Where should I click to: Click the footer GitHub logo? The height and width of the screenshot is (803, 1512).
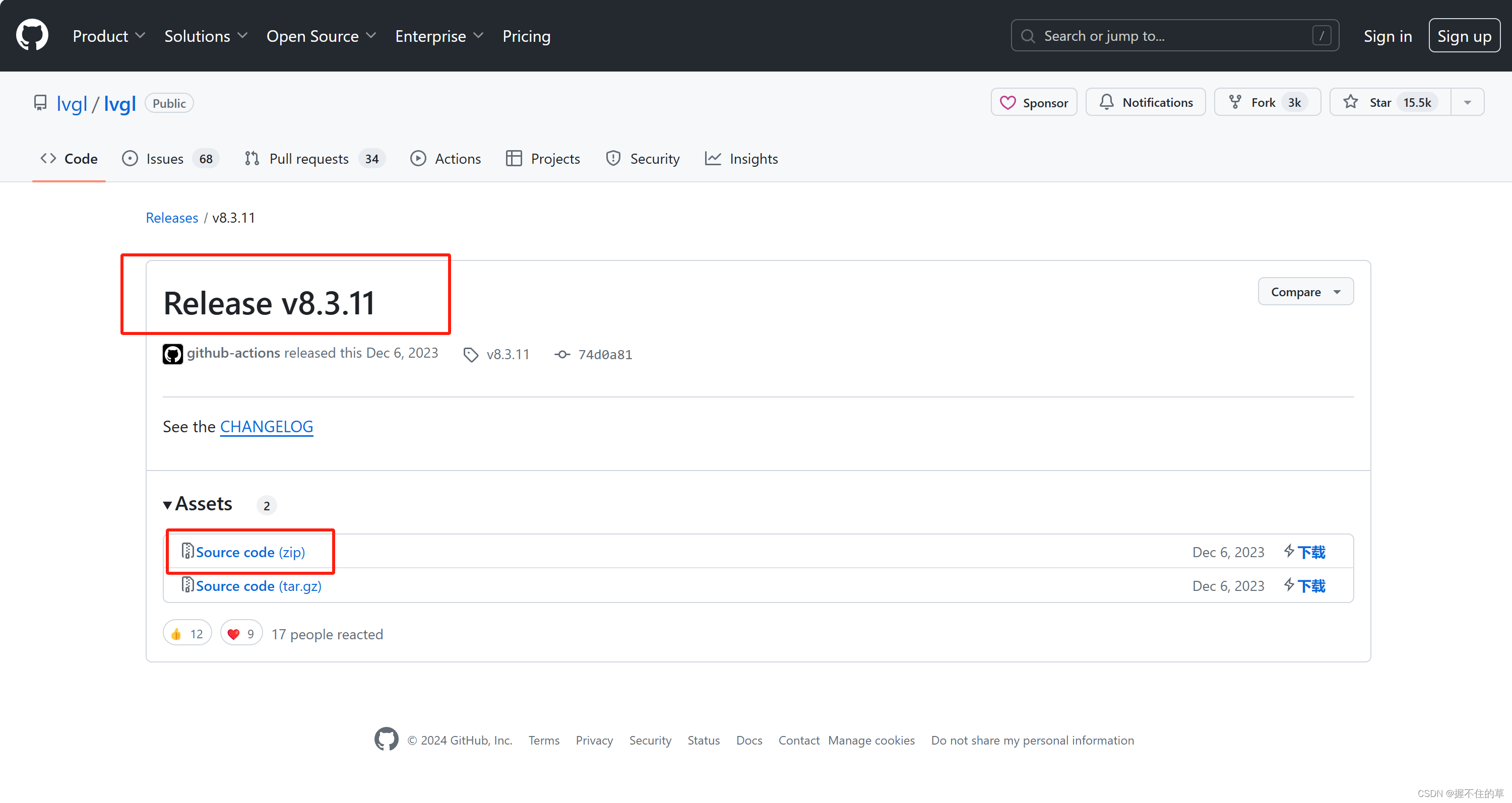[x=386, y=739]
